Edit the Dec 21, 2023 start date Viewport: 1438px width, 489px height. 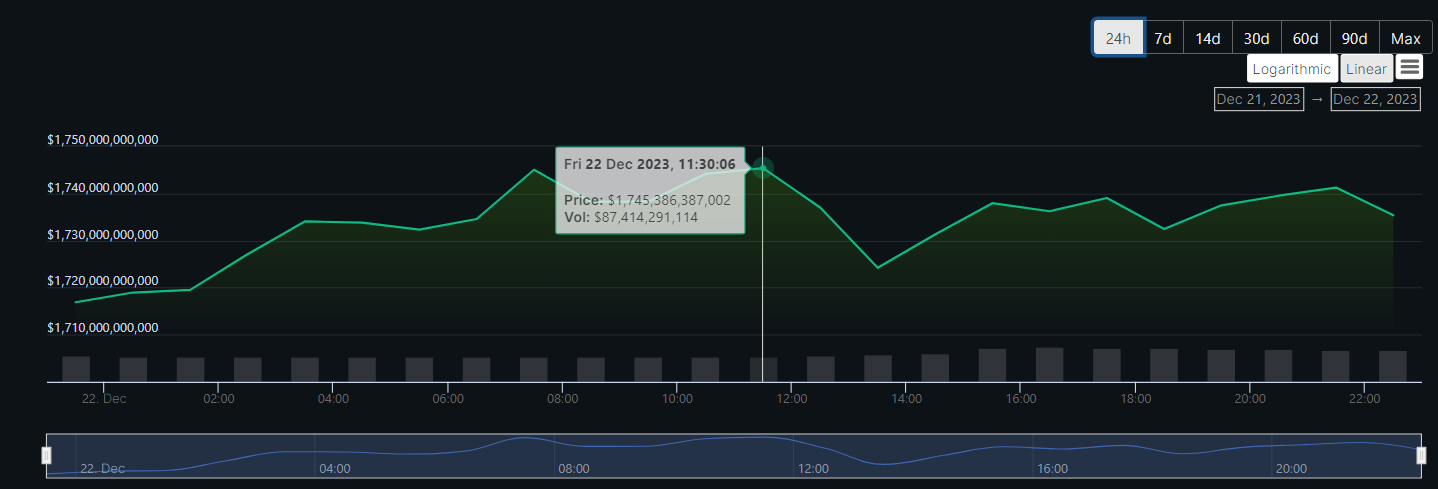click(x=1258, y=99)
